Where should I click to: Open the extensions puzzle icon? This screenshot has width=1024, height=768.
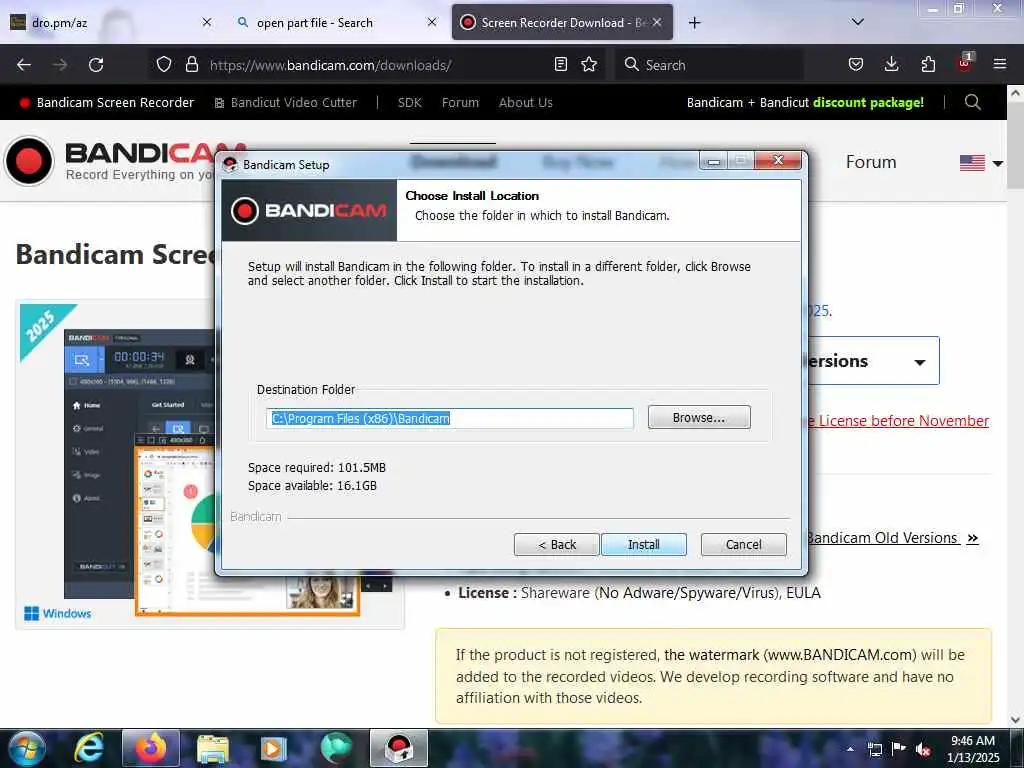click(928, 65)
